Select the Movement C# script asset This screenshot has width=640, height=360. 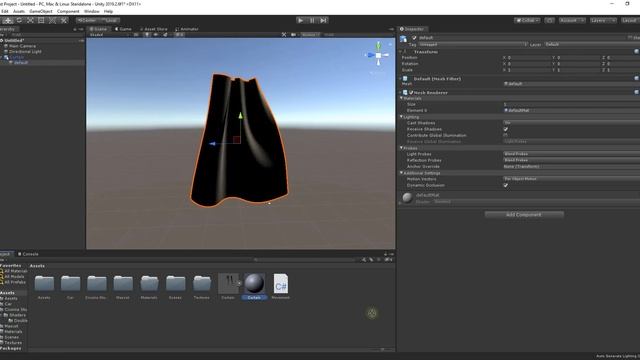pyautogui.click(x=280, y=283)
